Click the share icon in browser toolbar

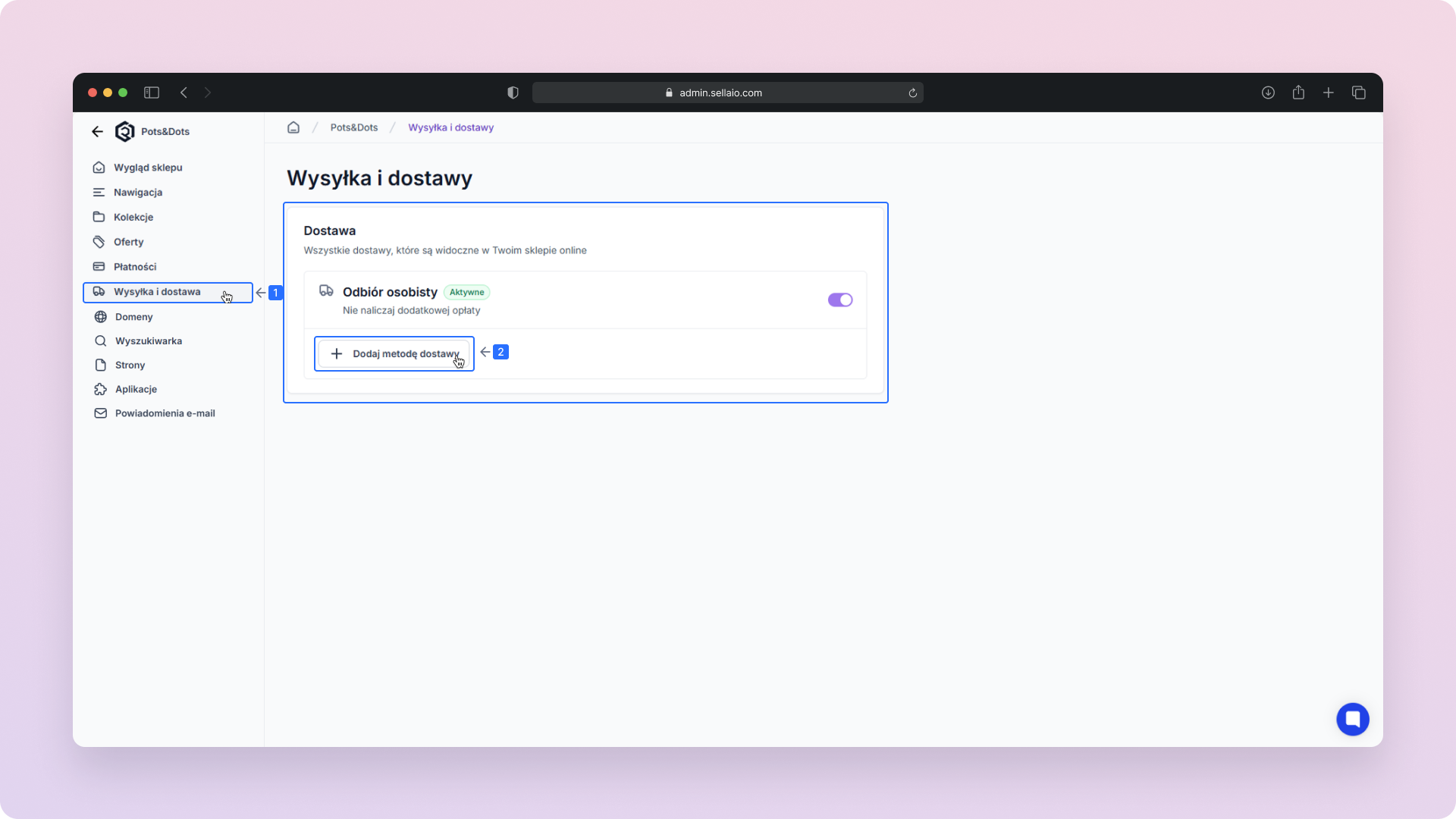[x=1298, y=93]
